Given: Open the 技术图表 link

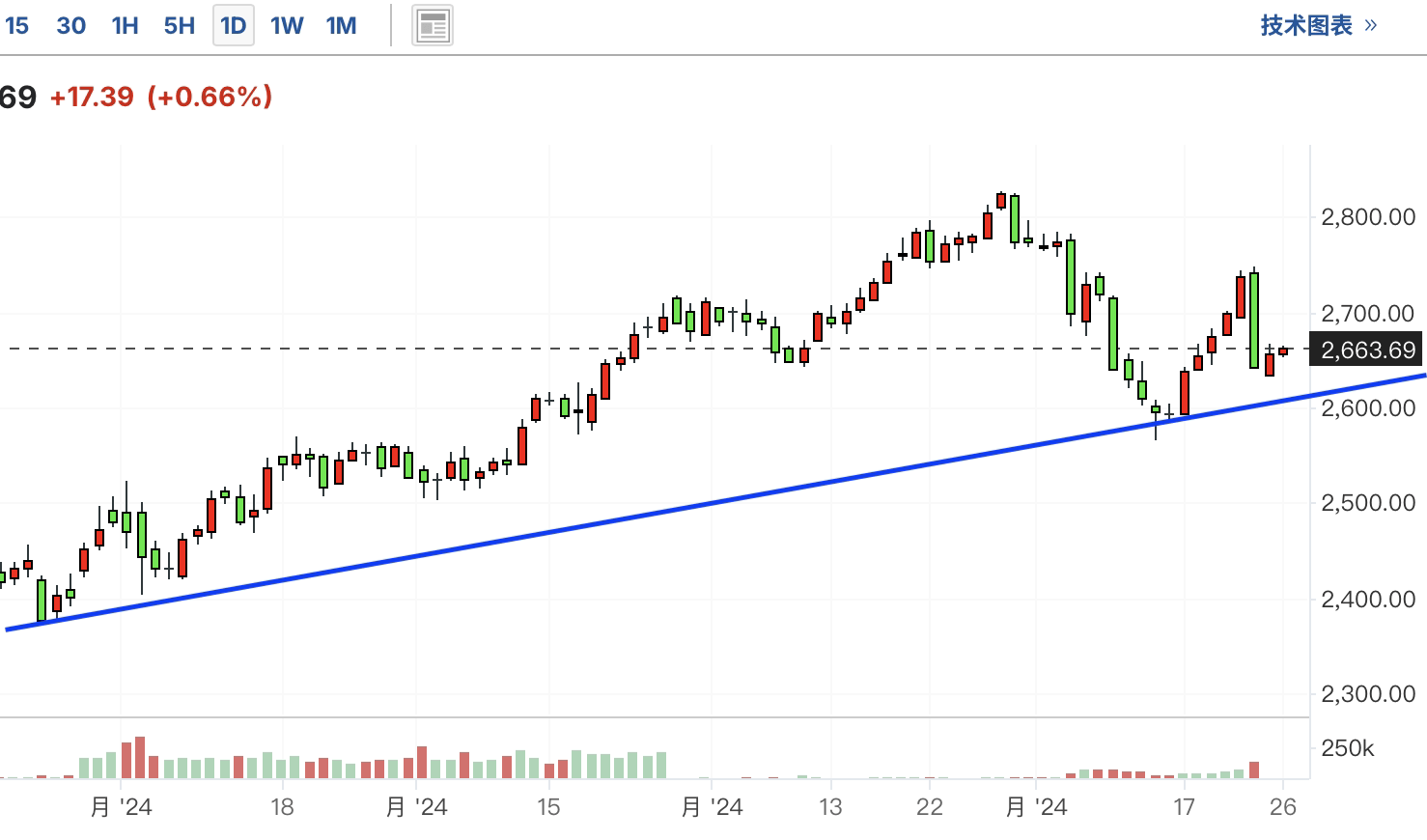Looking at the screenshot, I should 1319,26.
